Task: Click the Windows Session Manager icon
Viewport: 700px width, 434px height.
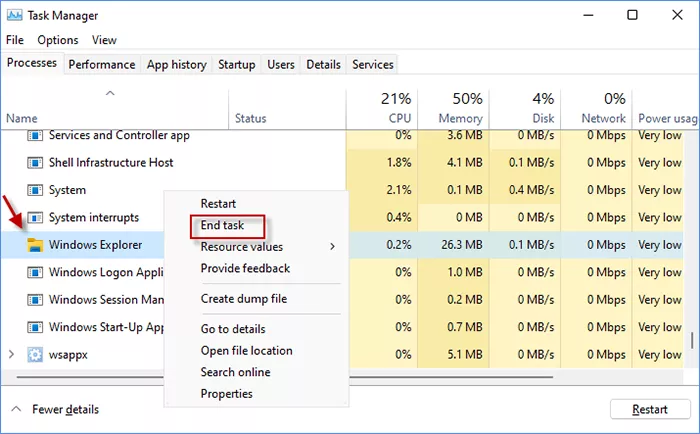Action: tap(35, 300)
